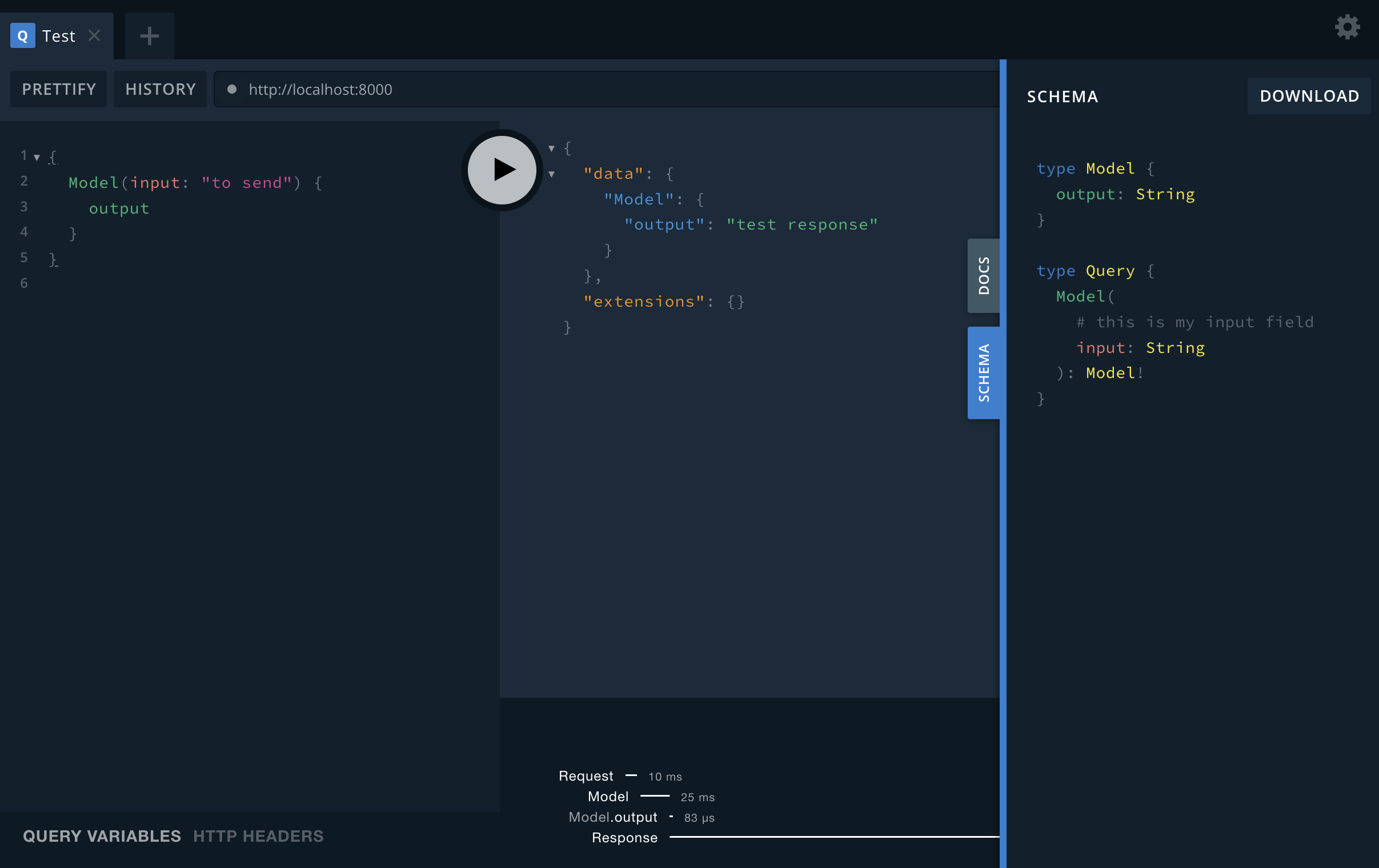Add a new tab with plus icon

pyautogui.click(x=150, y=36)
